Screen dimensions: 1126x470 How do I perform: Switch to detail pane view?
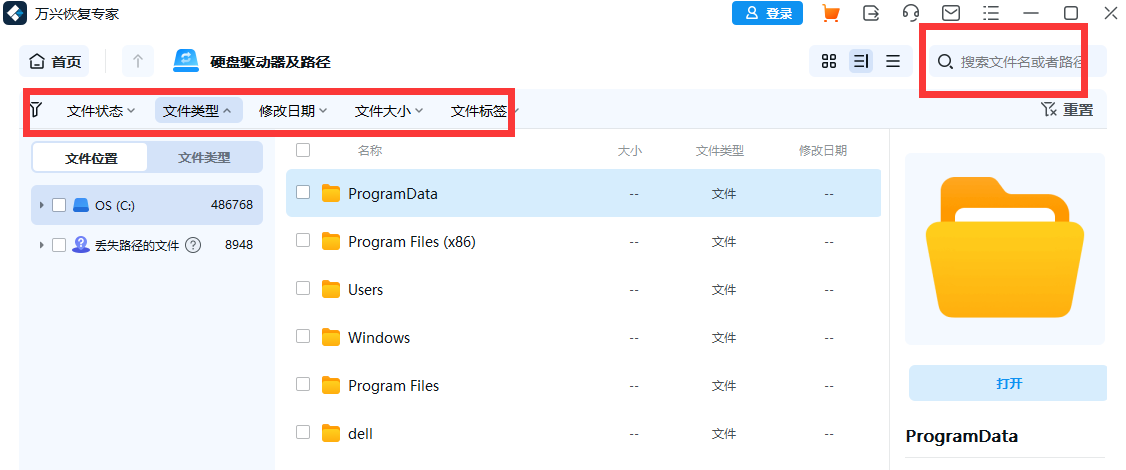pyautogui.click(x=860, y=62)
